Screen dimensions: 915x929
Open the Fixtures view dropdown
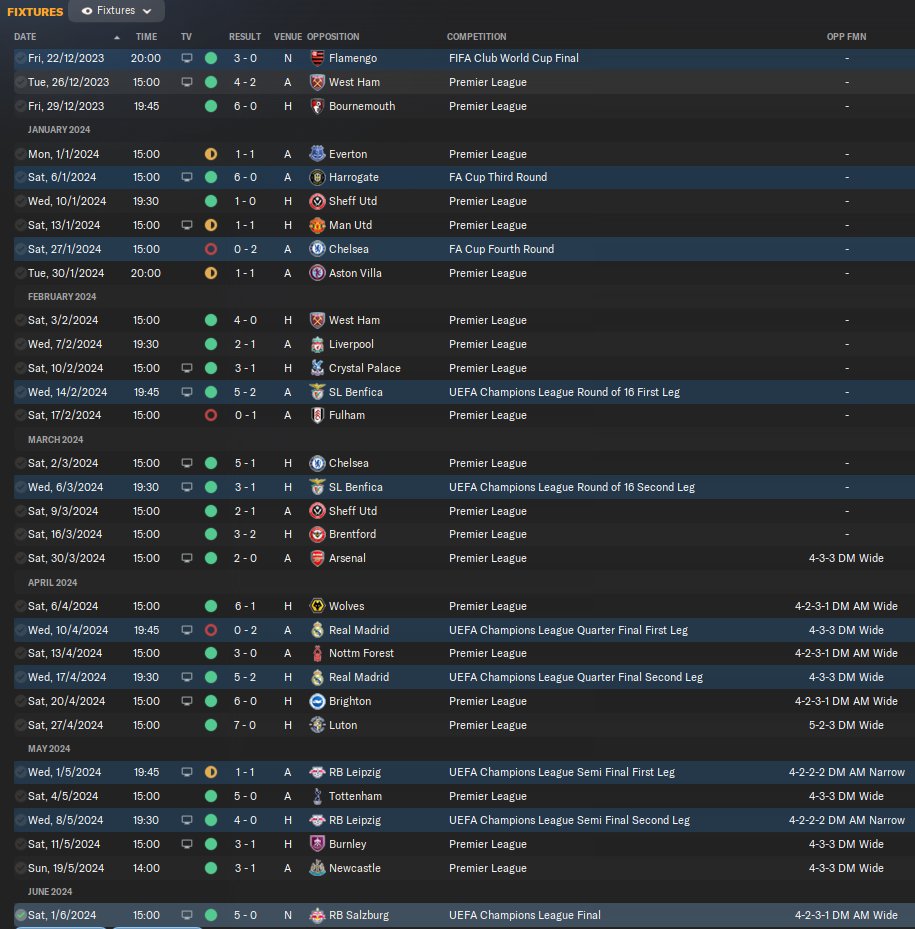116,11
